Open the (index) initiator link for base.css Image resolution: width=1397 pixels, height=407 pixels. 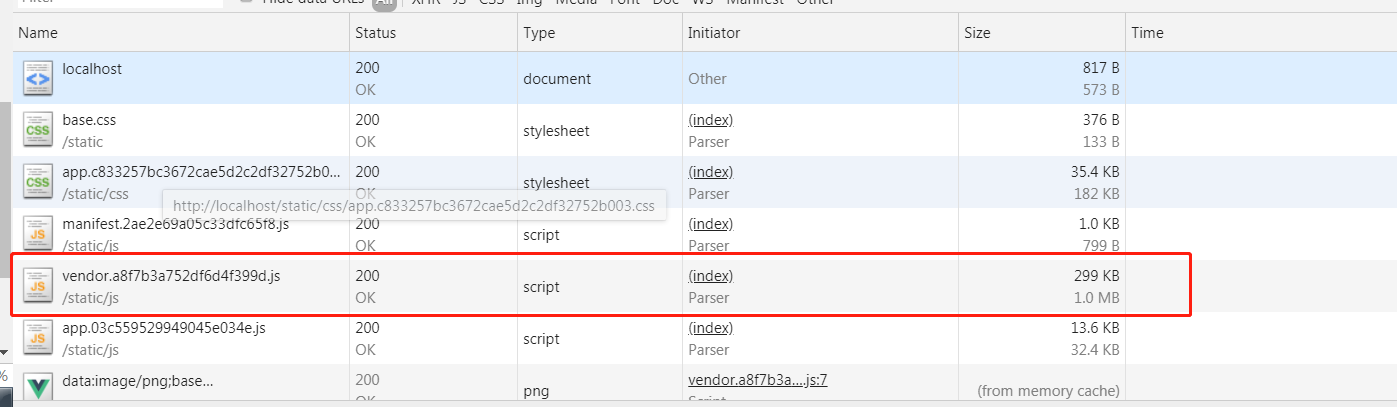711,120
